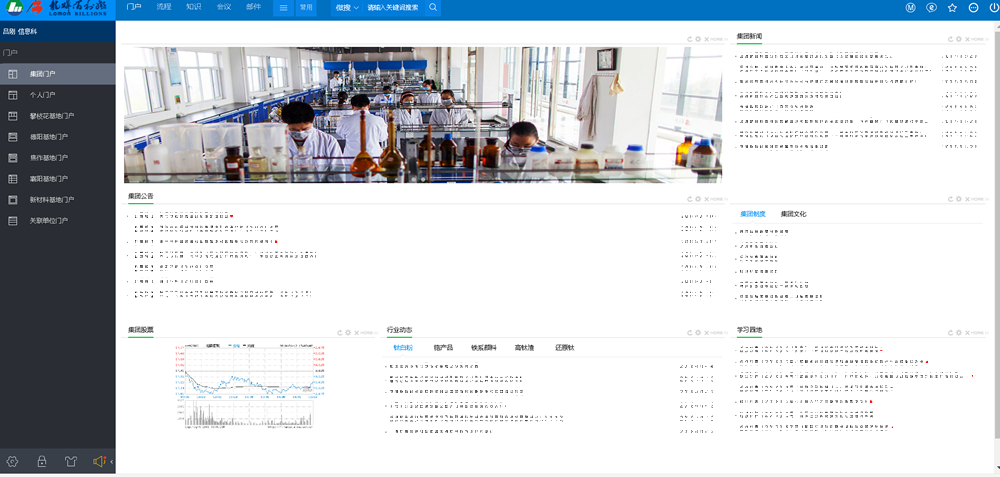Image resolution: width=1000 pixels, height=477 pixels.
Task: Expand the 微搜 search type dropdown
Action: (x=347, y=8)
